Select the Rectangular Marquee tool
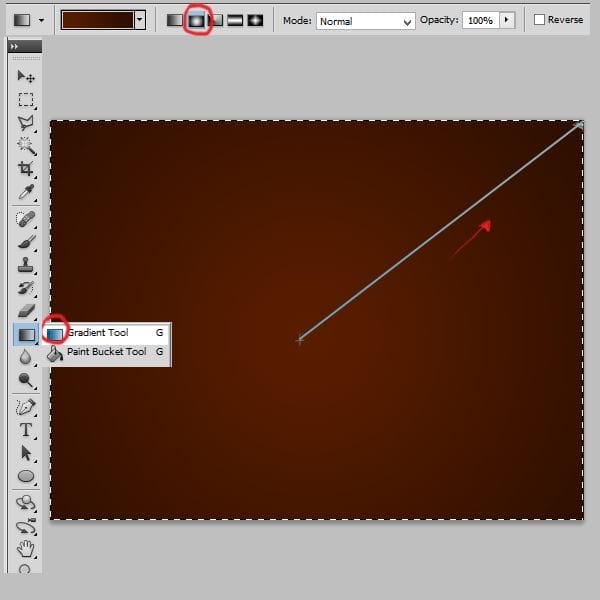Screen dimensions: 600x600 click(x=26, y=100)
